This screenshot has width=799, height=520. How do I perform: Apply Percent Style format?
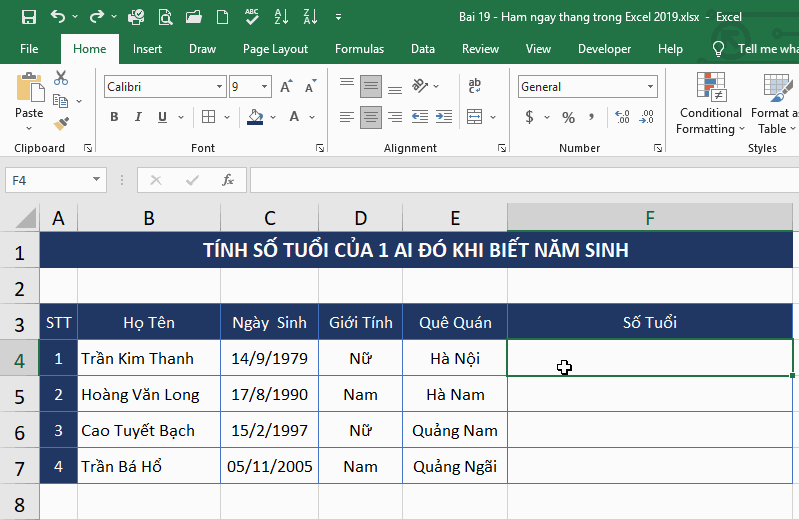(x=568, y=118)
